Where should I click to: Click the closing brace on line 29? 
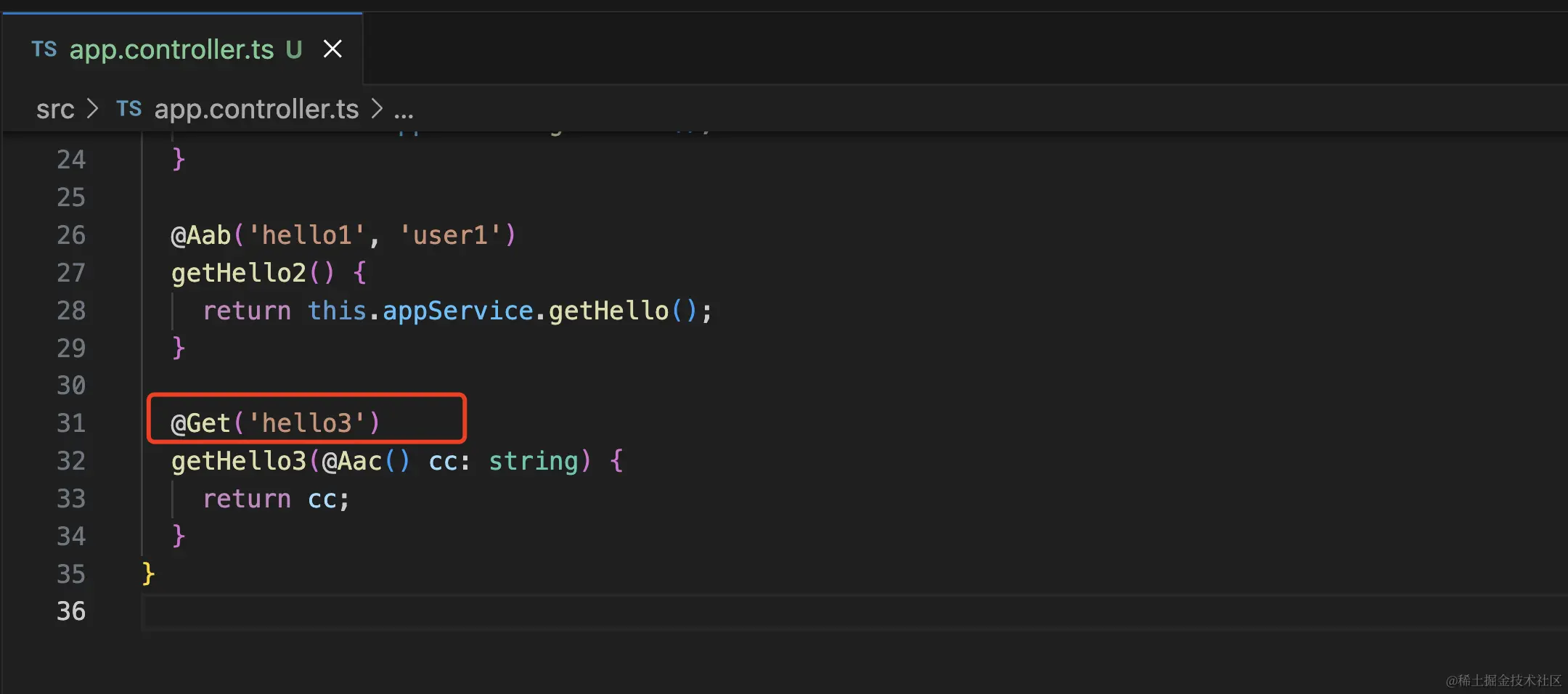[x=179, y=348]
